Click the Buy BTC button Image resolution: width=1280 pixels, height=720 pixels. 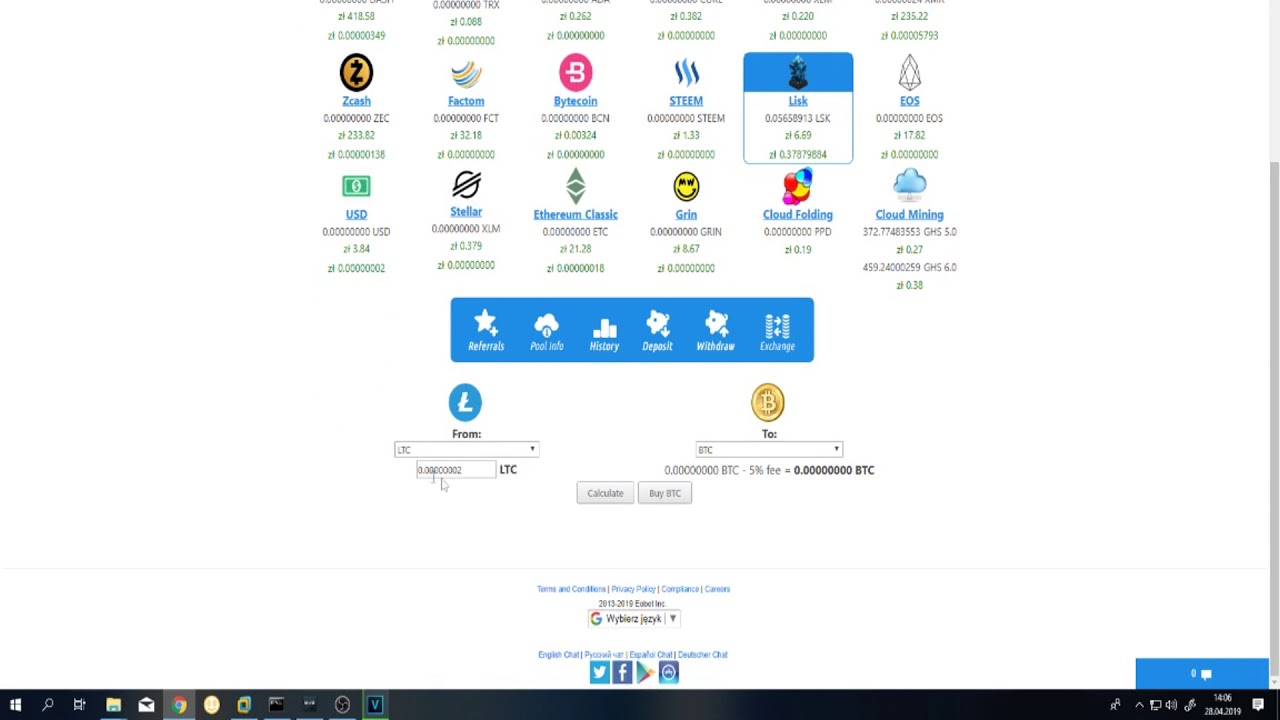coord(664,493)
